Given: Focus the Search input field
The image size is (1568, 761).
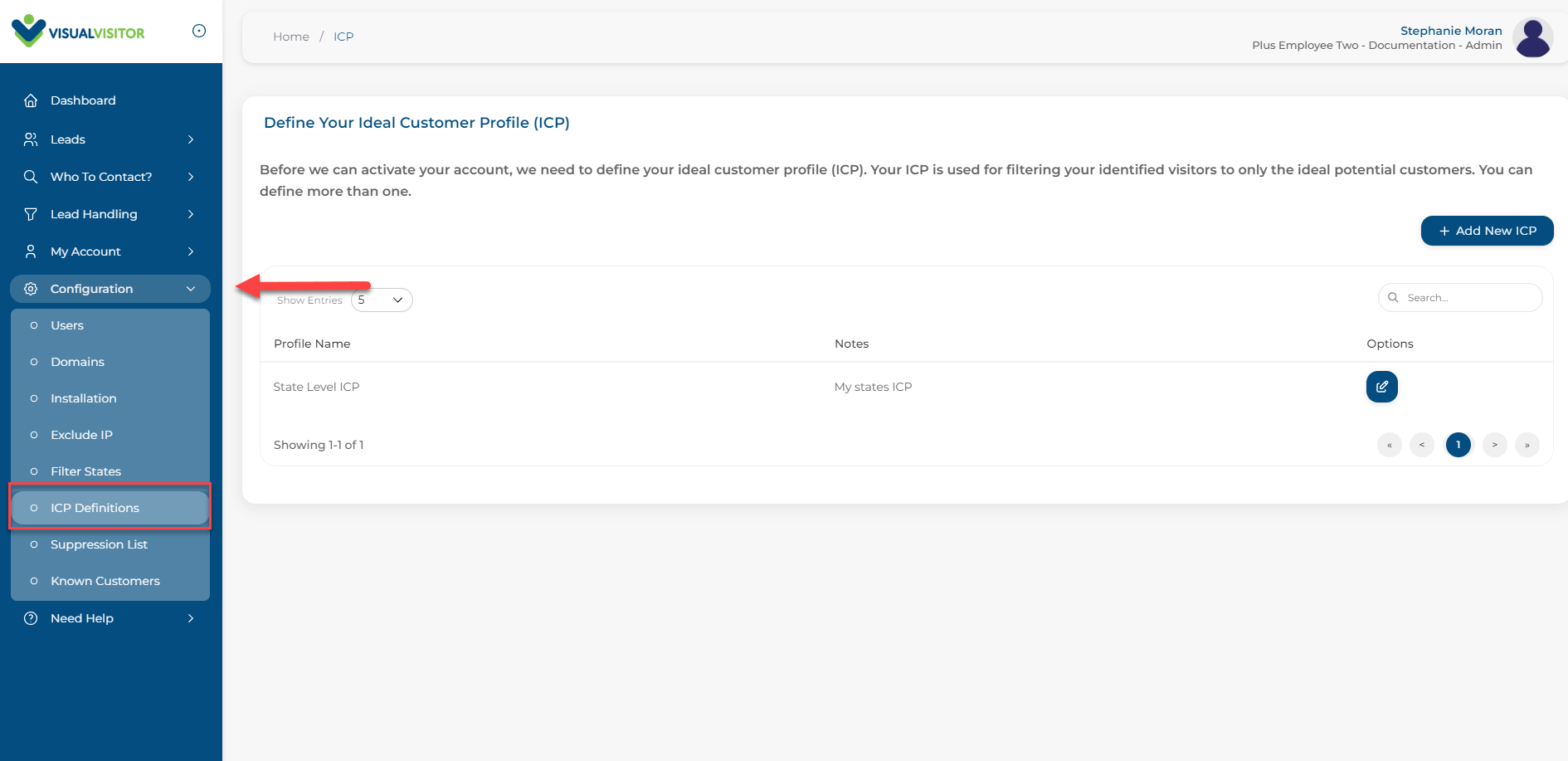Looking at the screenshot, I should (x=1460, y=298).
